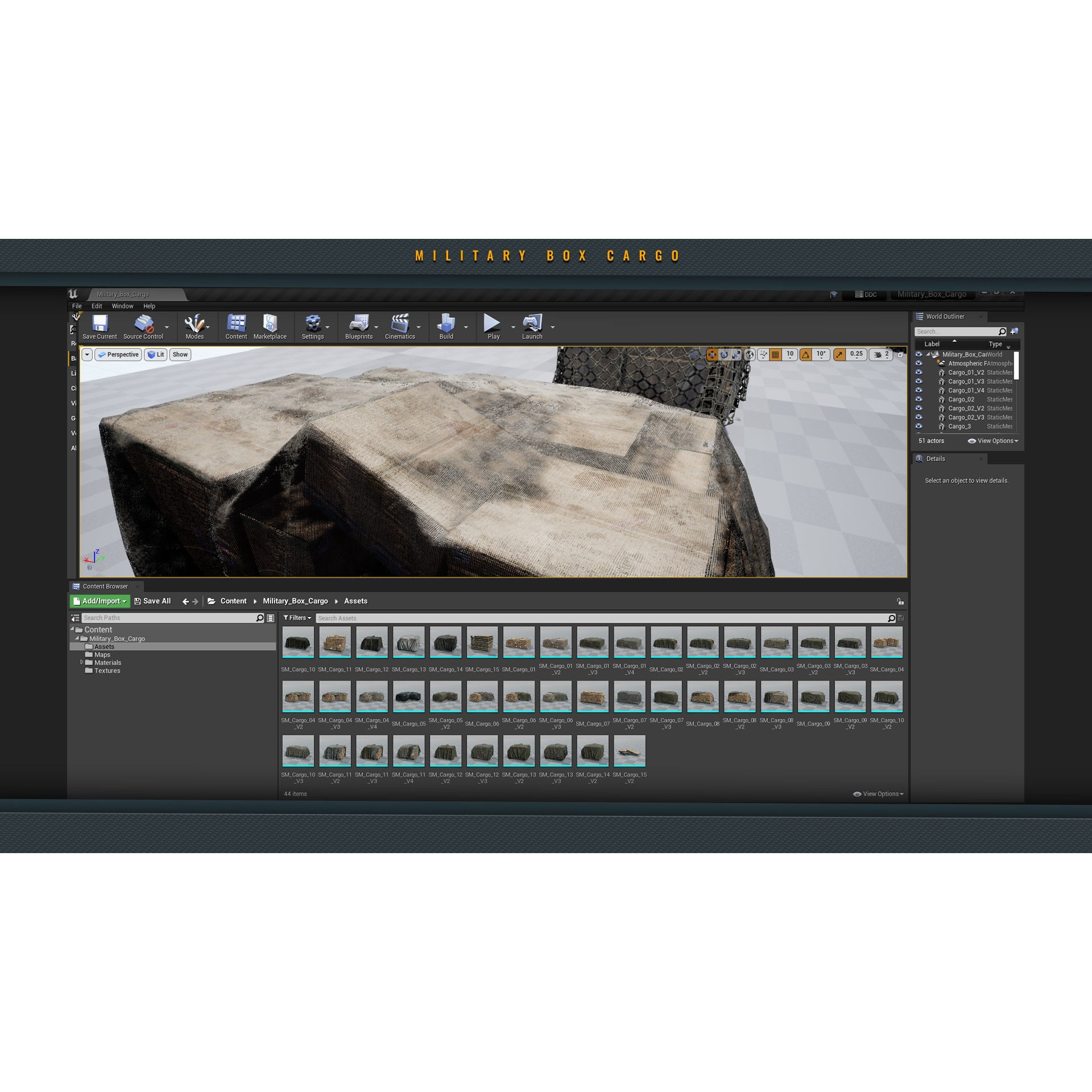
Task: Toggle the sources panel collapse icon
Action: coord(75,618)
